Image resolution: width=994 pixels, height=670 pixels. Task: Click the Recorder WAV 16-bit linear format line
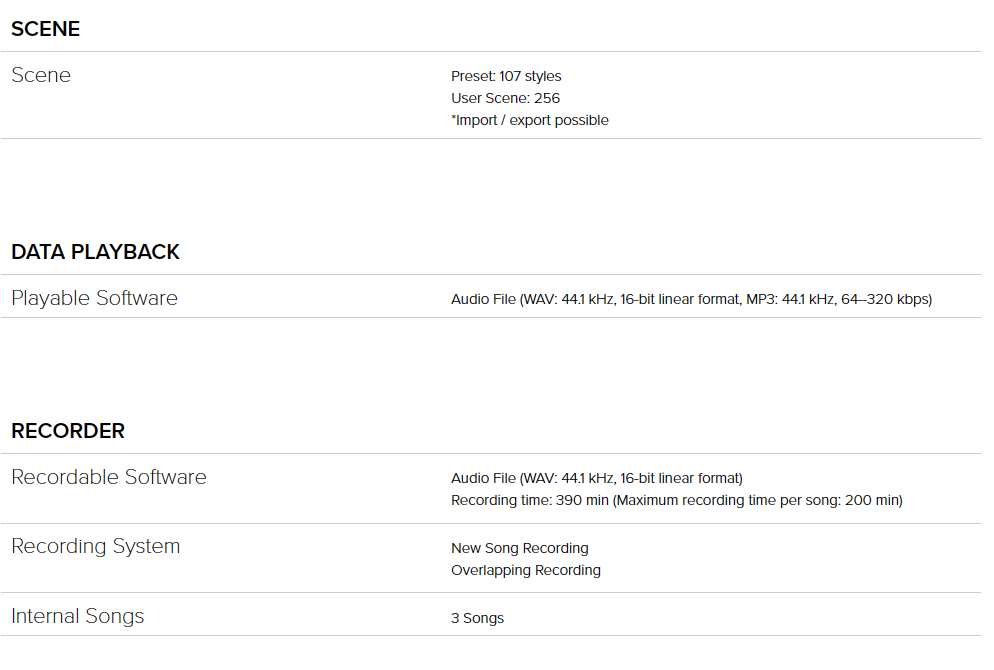(x=597, y=478)
